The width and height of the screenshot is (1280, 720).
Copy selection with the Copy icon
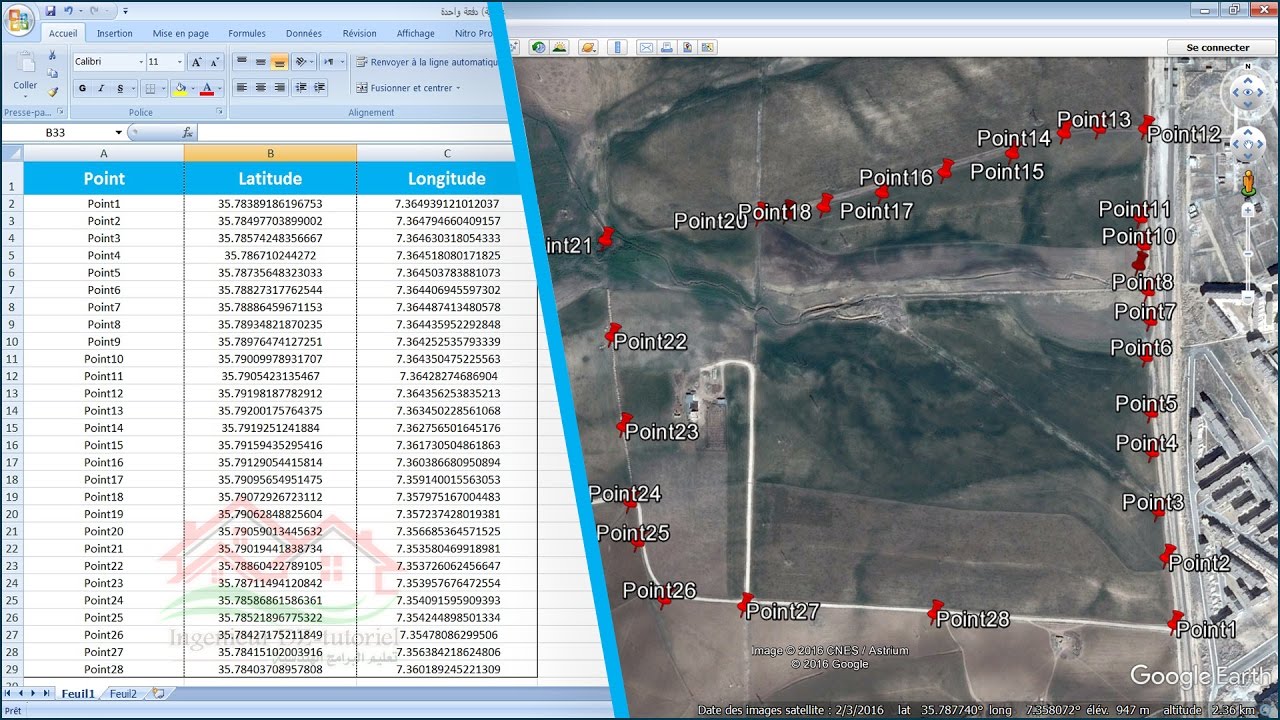click(x=52, y=74)
